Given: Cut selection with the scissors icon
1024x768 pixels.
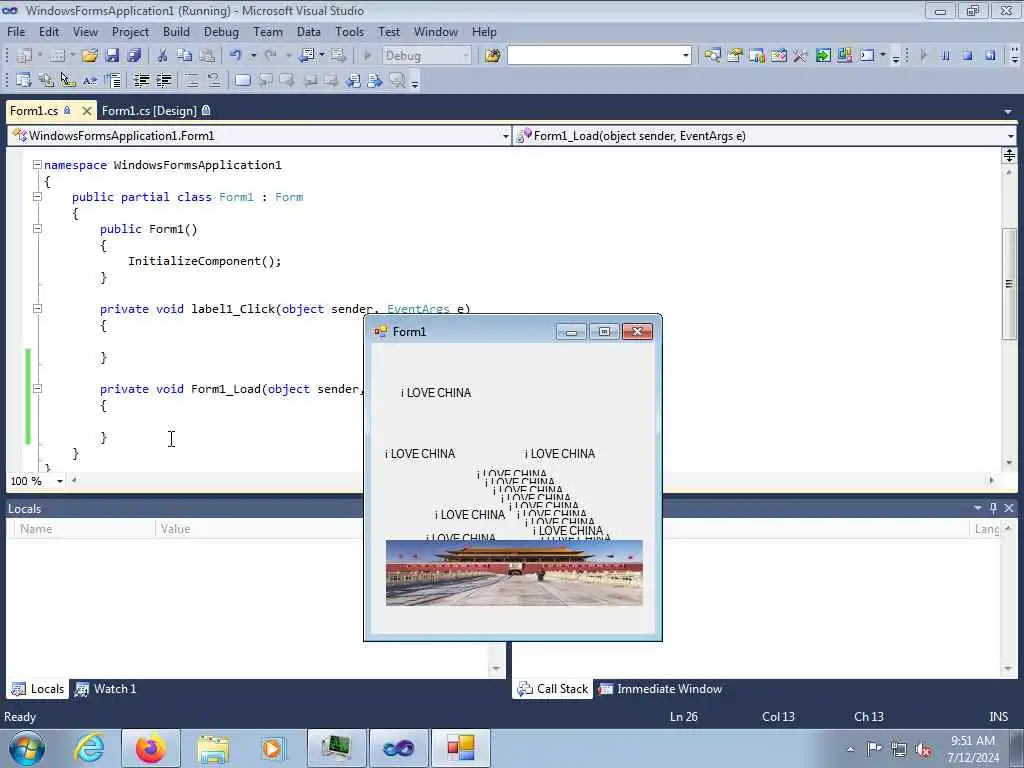Looking at the screenshot, I should tap(163, 56).
